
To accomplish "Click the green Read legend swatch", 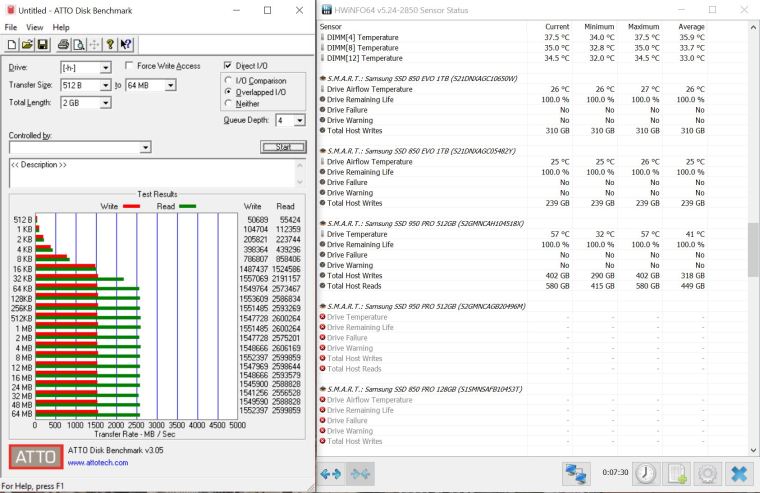I will click(188, 207).
